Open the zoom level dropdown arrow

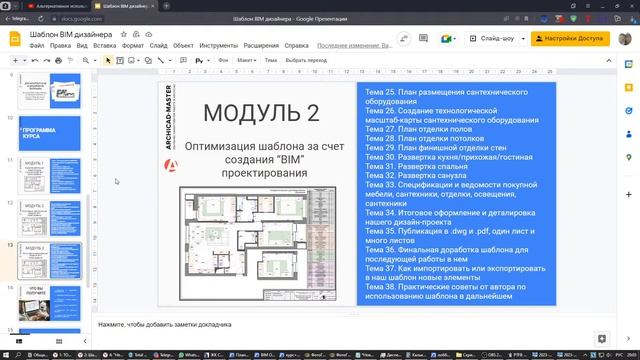(95, 60)
